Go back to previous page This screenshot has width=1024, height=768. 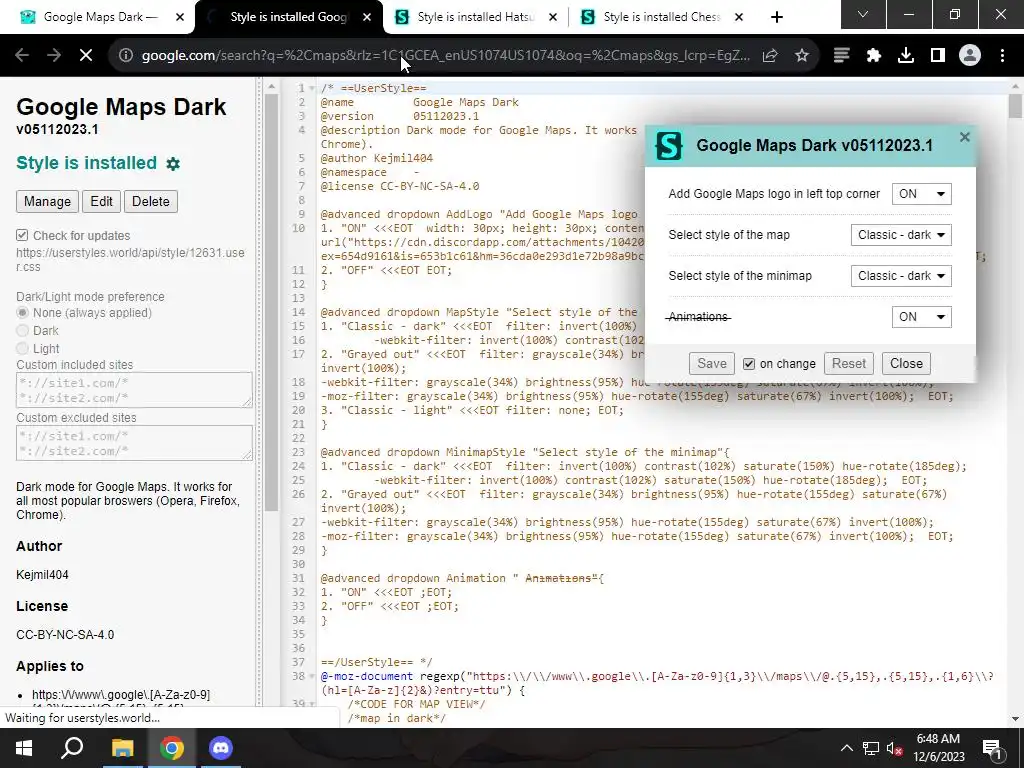coord(22,56)
